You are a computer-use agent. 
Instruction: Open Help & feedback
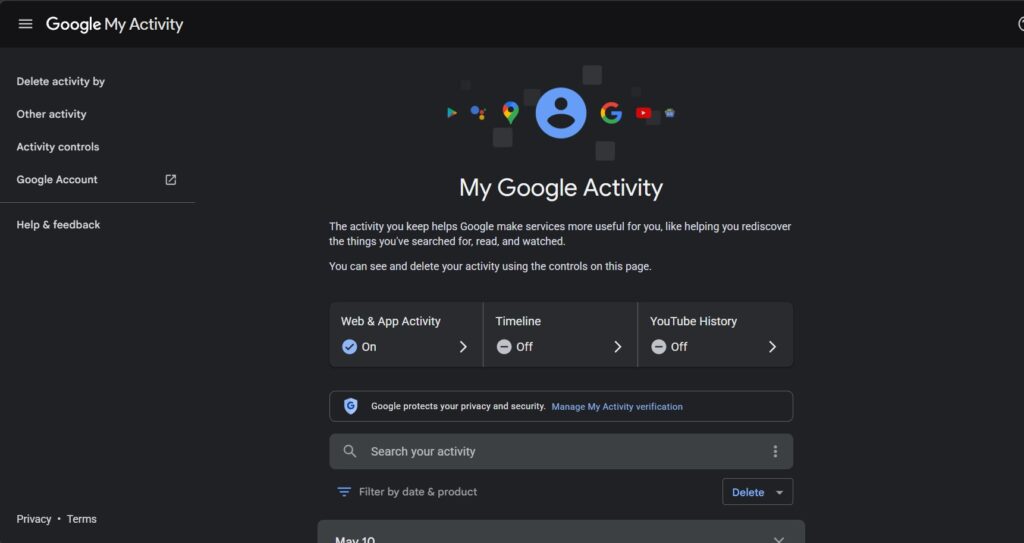tap(58, 225)
